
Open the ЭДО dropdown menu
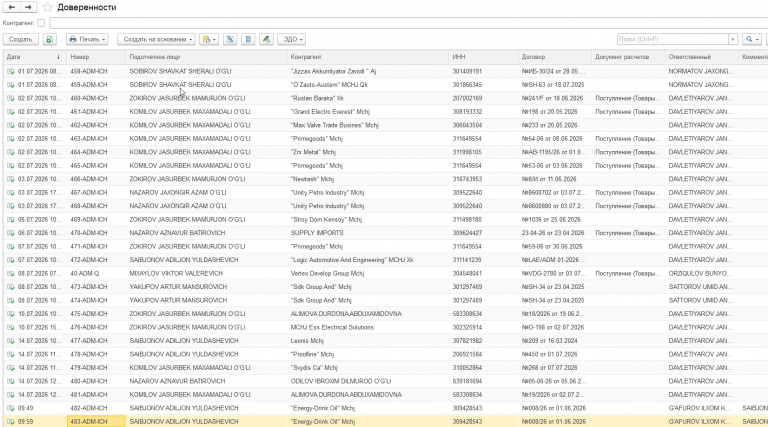292,39
